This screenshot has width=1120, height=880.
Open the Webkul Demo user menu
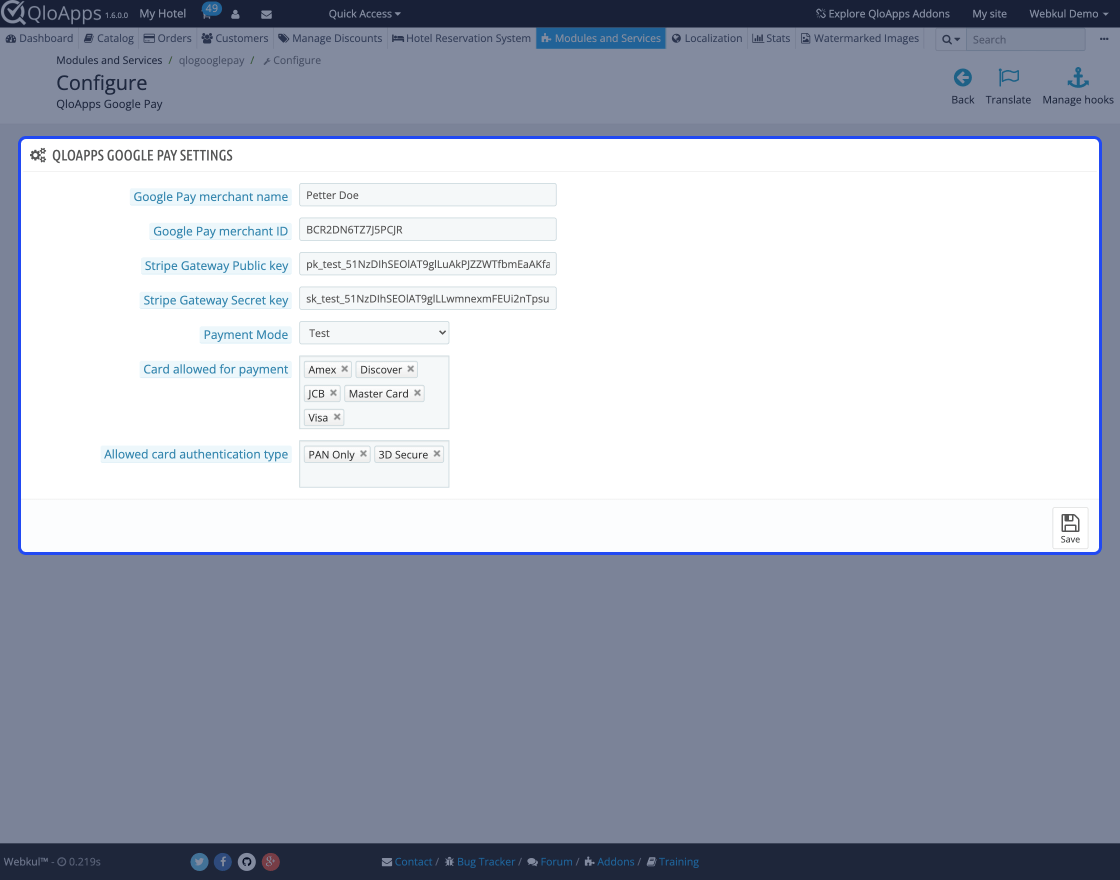1069,14
